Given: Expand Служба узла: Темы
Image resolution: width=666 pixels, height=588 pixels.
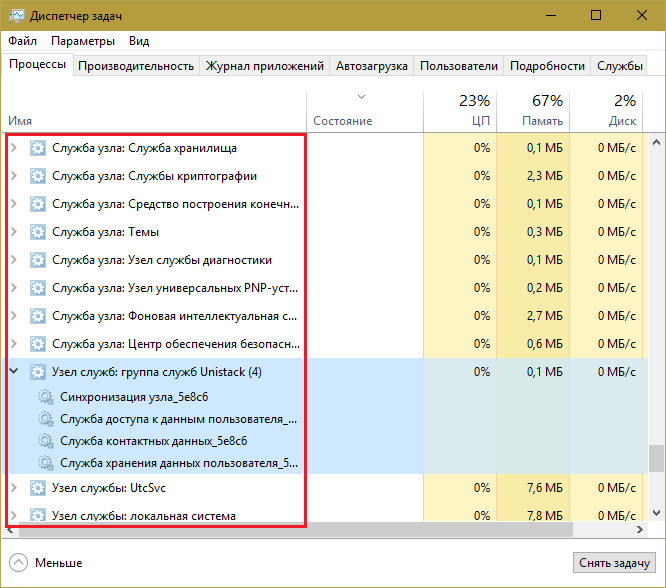Looking at the screenshot, I should [x=14, y=232].
